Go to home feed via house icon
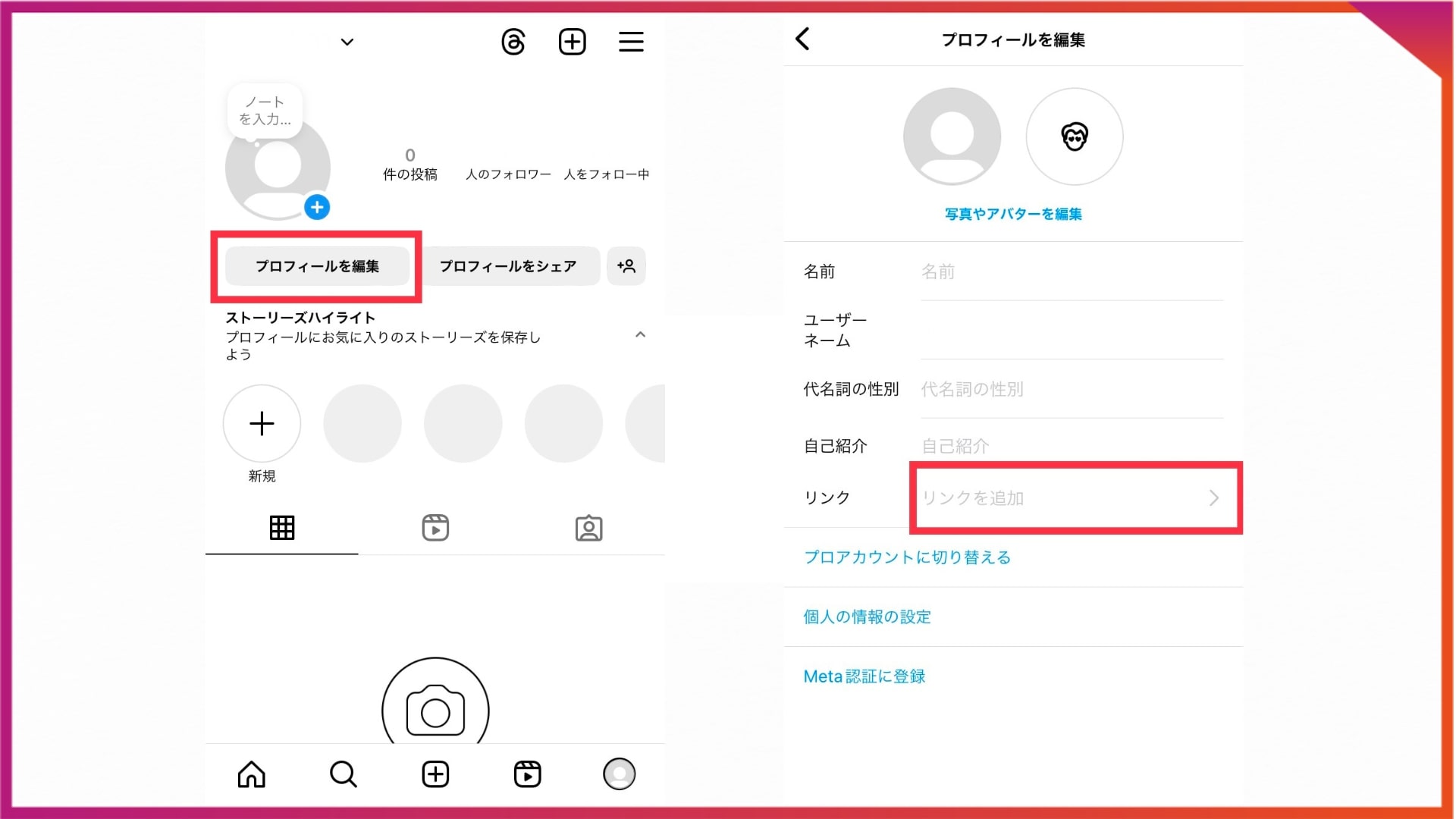The height and width of the screenshot is (819, 1456). [x=251, y=774]
